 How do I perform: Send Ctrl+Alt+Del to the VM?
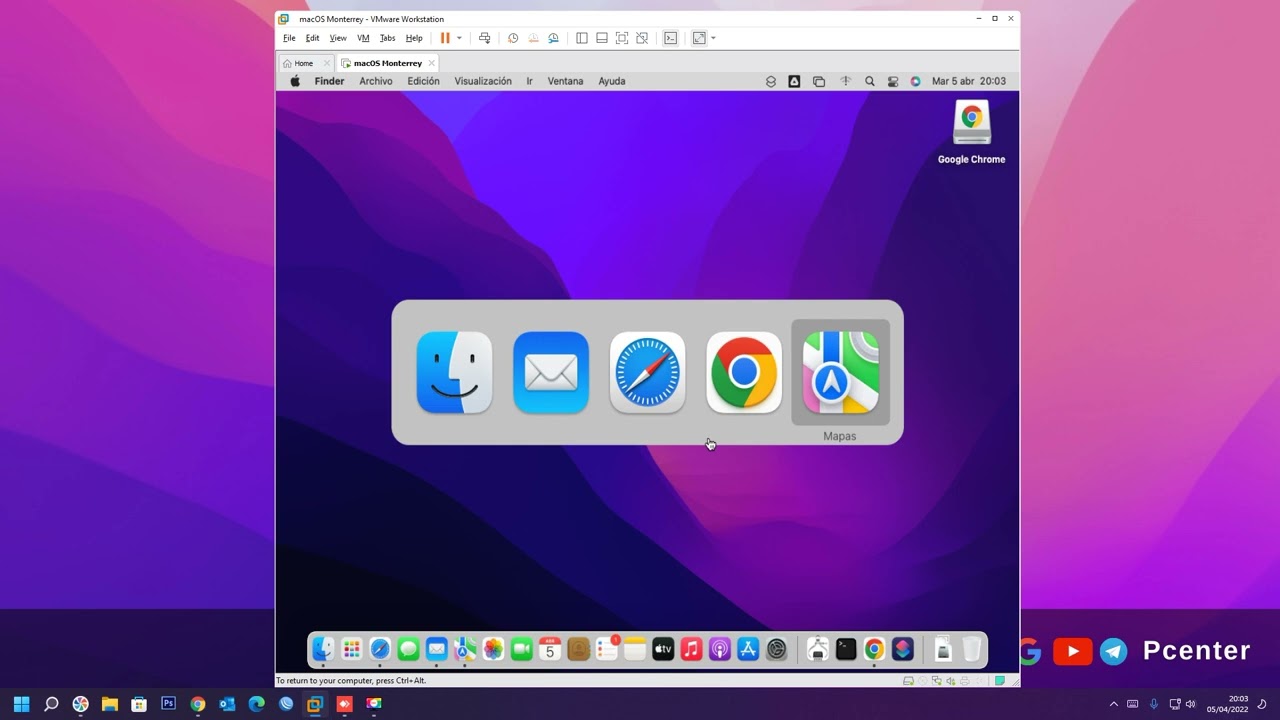(x=484, y=38)
